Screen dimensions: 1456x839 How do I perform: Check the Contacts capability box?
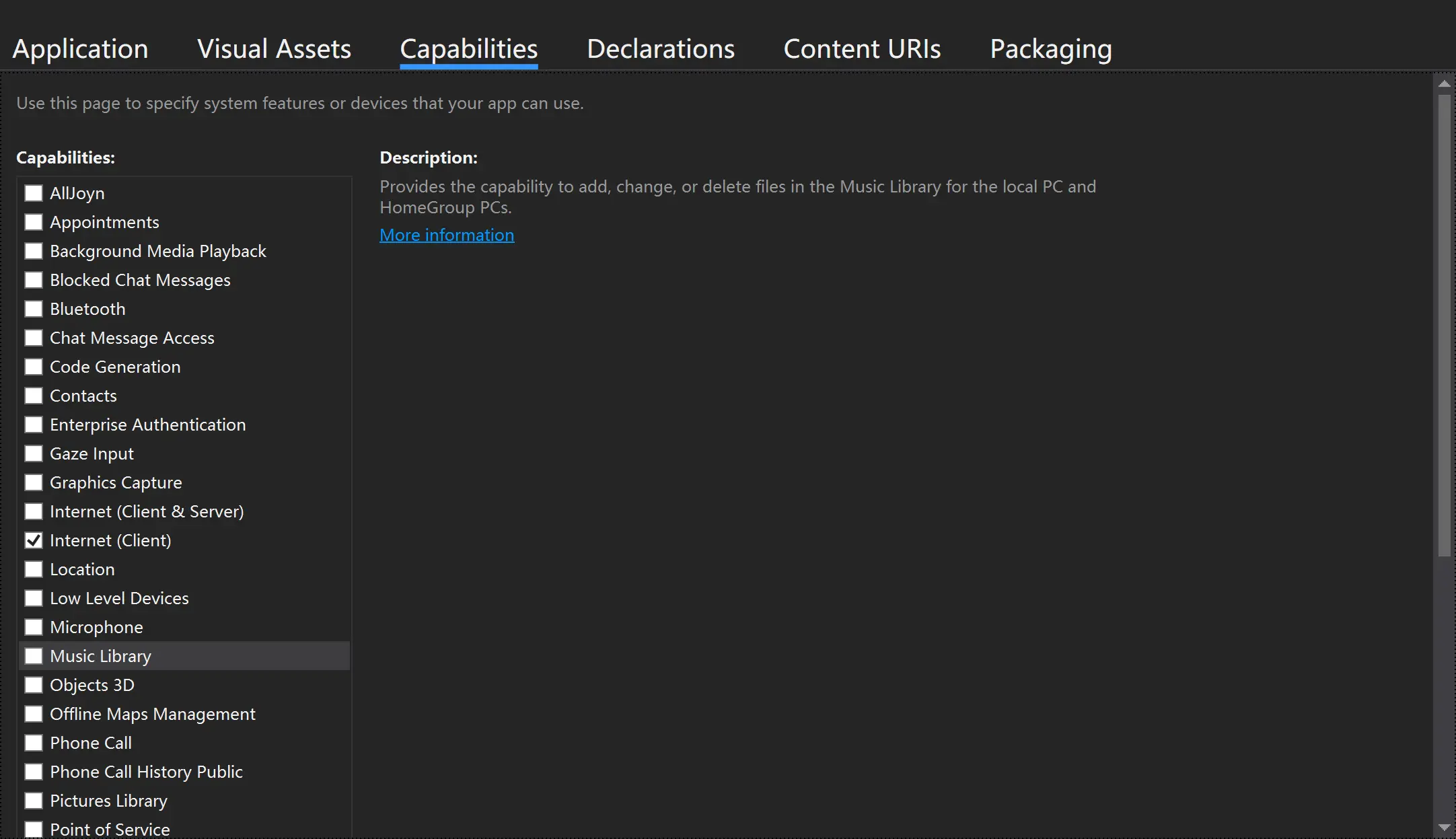34,396
